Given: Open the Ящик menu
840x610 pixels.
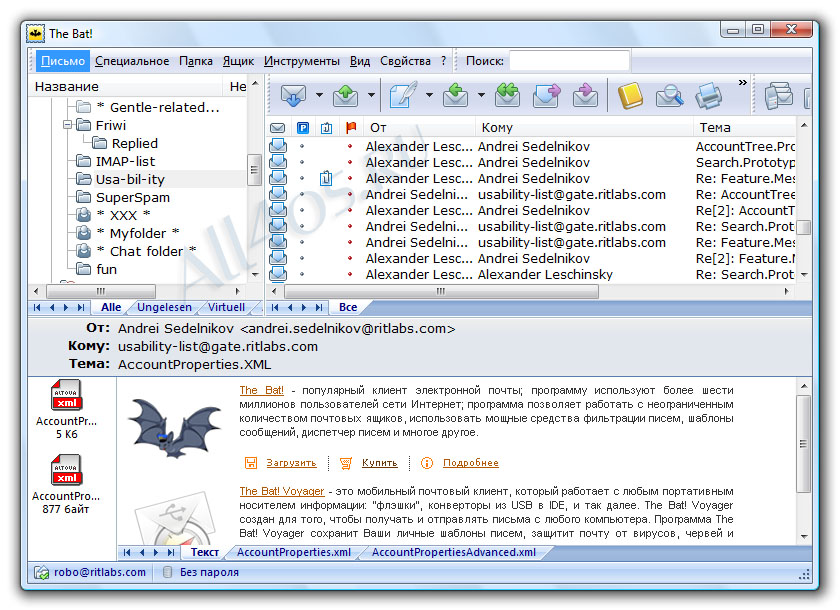Looking at the screenshot, I should [x=238, y=61].
